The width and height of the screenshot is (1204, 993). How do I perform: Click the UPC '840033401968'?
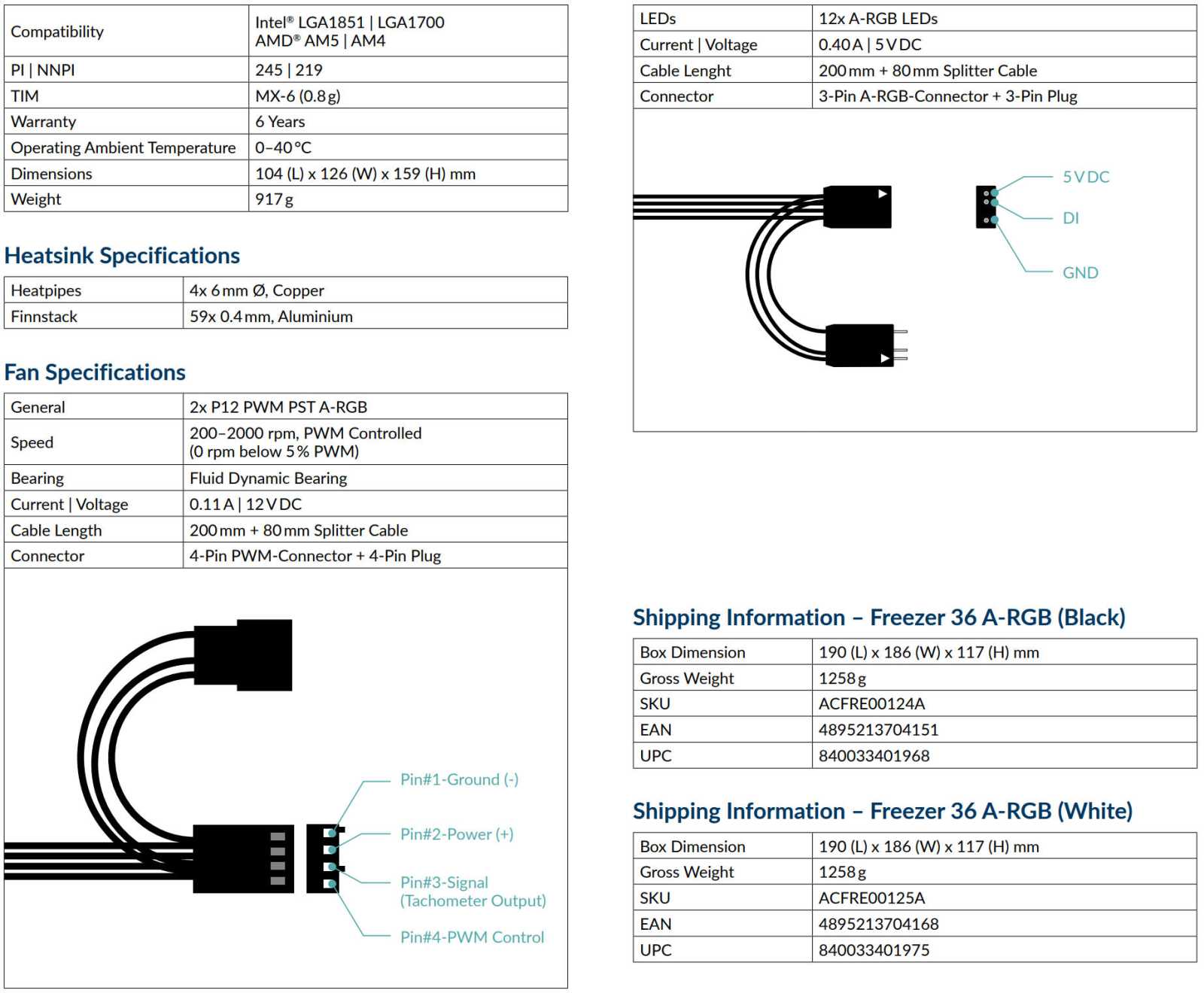point(874,756)
